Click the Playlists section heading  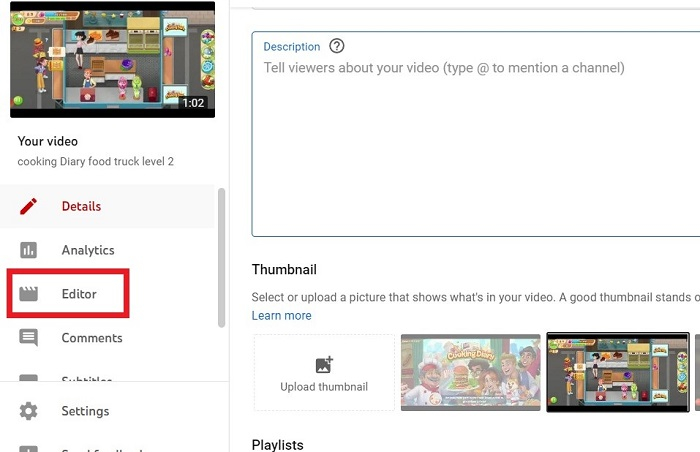click(278, 445)
